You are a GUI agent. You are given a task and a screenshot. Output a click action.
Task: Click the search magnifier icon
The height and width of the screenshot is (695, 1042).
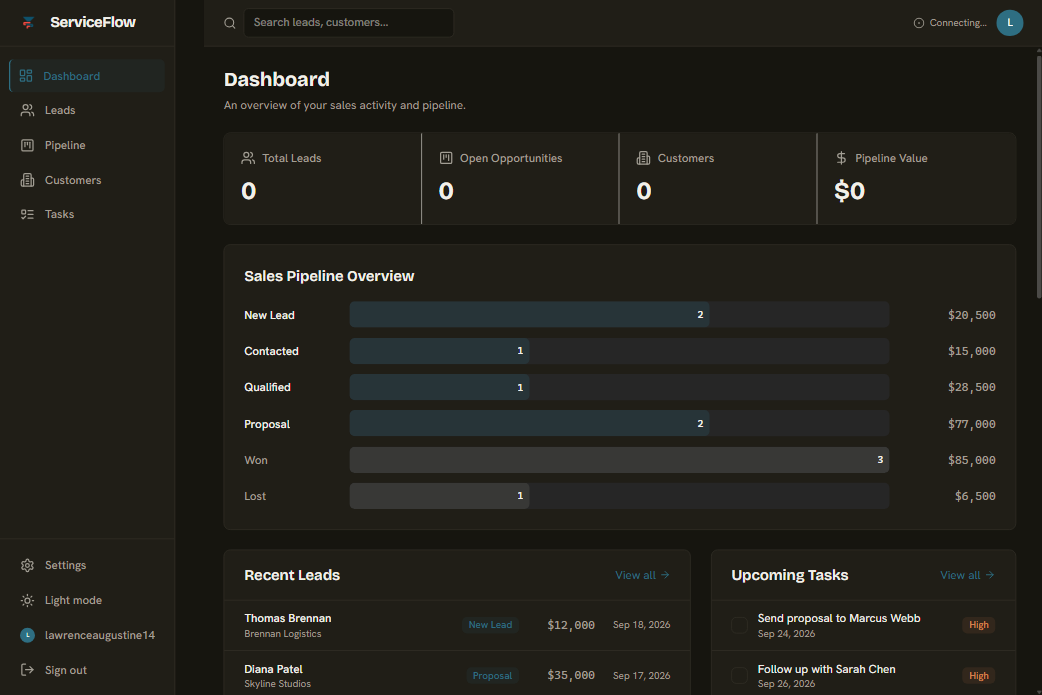point(230,23)
